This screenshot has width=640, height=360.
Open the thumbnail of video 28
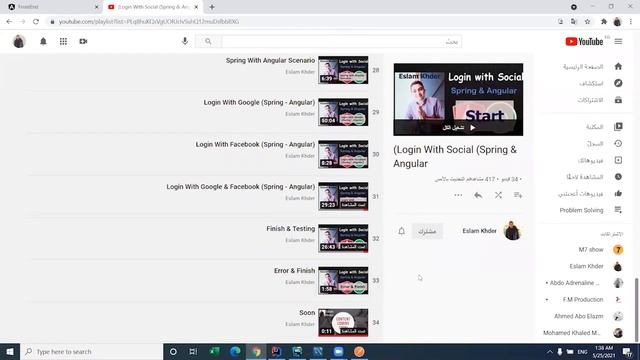(x=343, y=70)
